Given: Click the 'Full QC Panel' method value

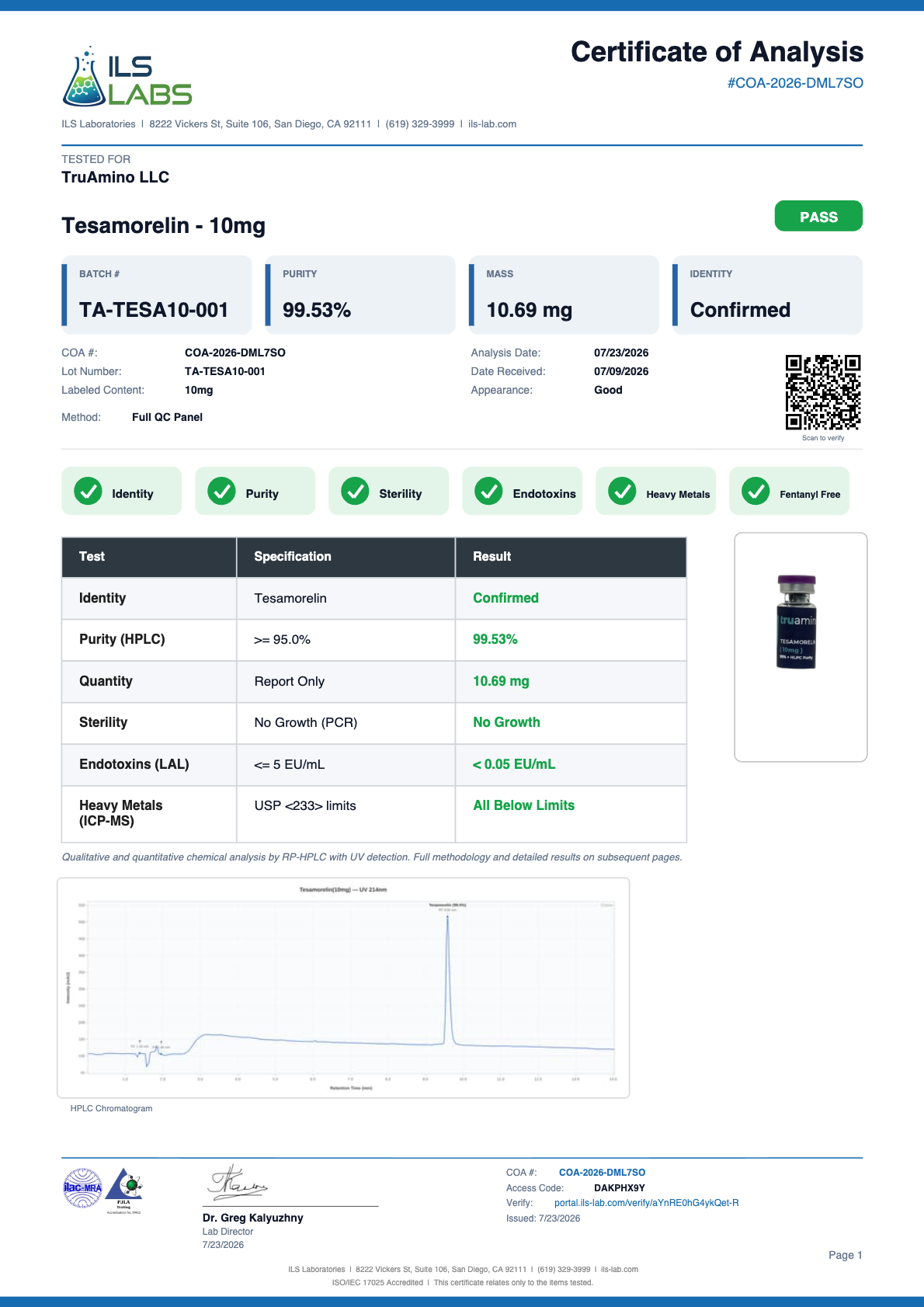Looking at the screenshot, I should point(167,417).
